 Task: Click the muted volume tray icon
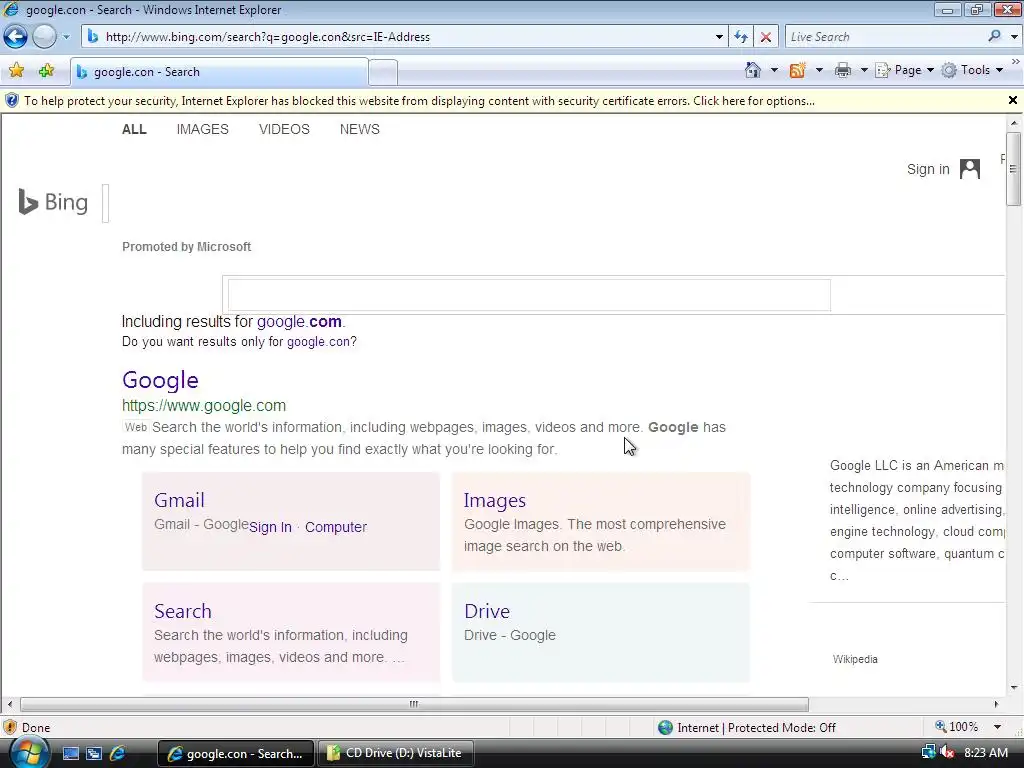pos(947,753)
